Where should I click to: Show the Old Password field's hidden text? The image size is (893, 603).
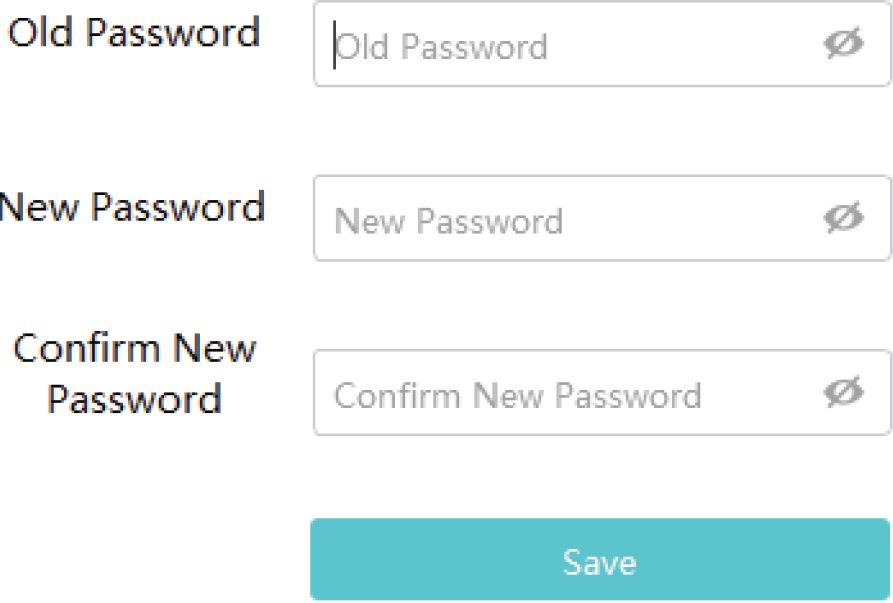point(843,44)
